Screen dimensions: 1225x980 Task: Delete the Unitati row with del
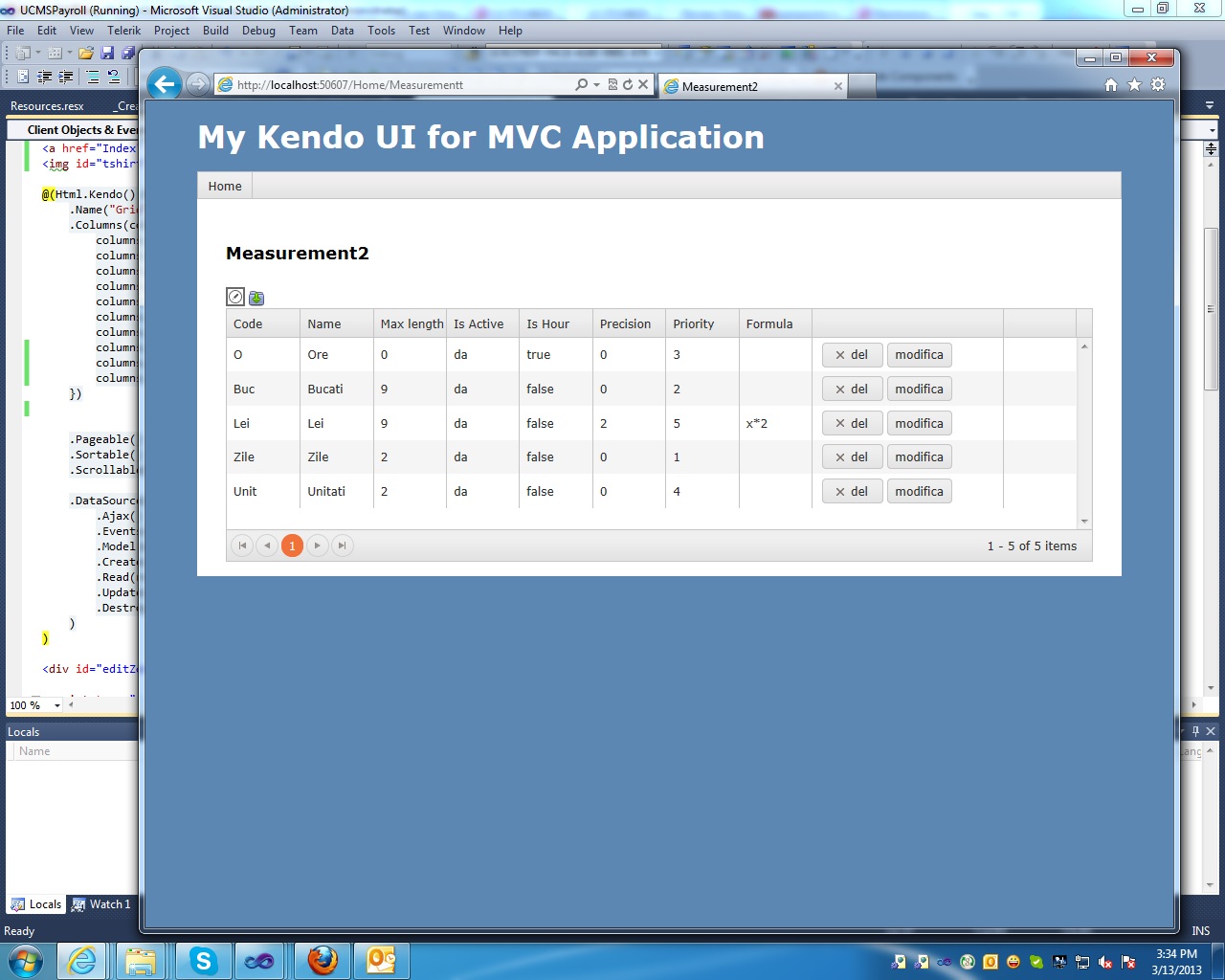point(852,492)
